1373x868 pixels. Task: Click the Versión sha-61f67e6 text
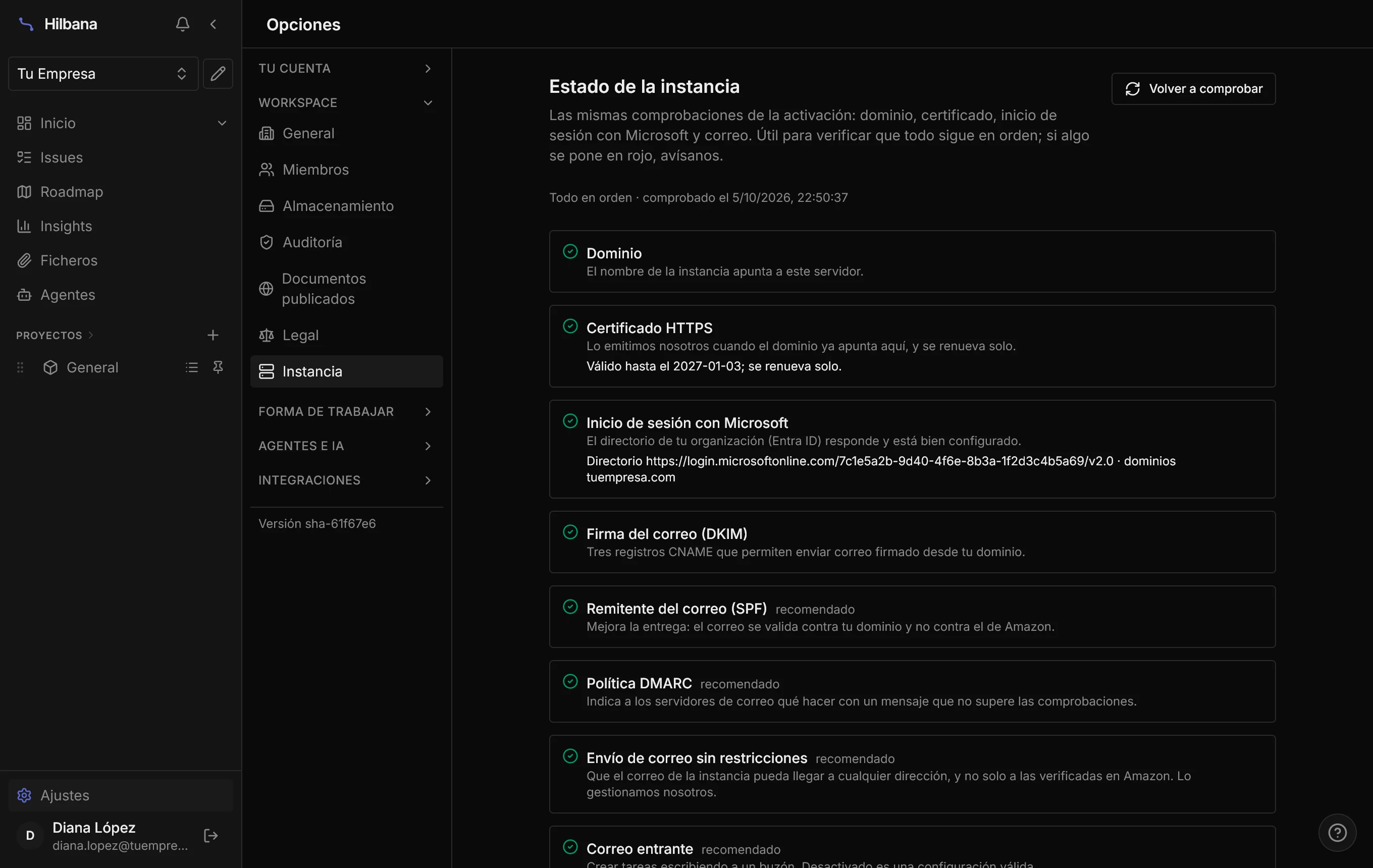(x=317, y=524)
